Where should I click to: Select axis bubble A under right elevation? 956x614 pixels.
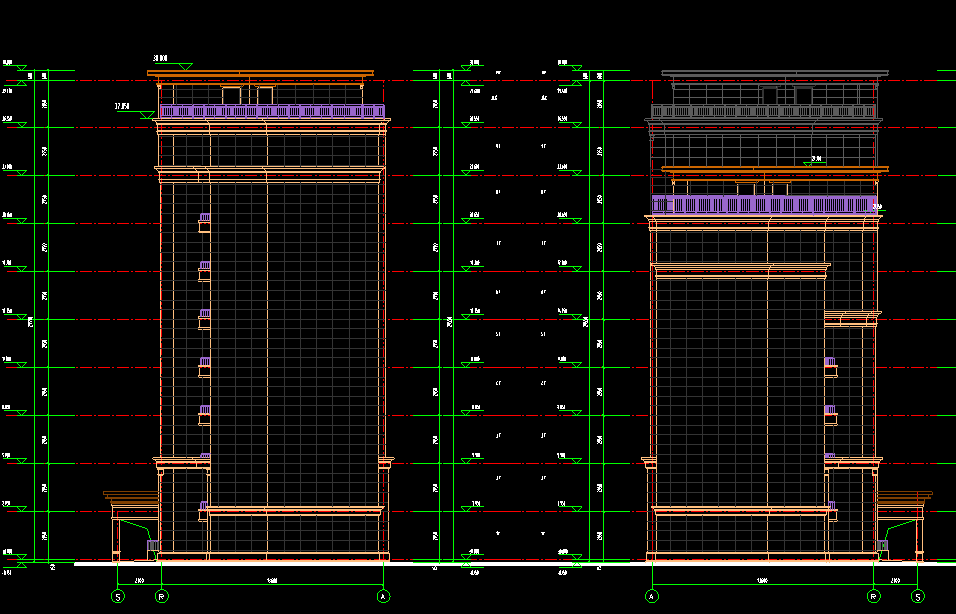(x=652, y=596)
